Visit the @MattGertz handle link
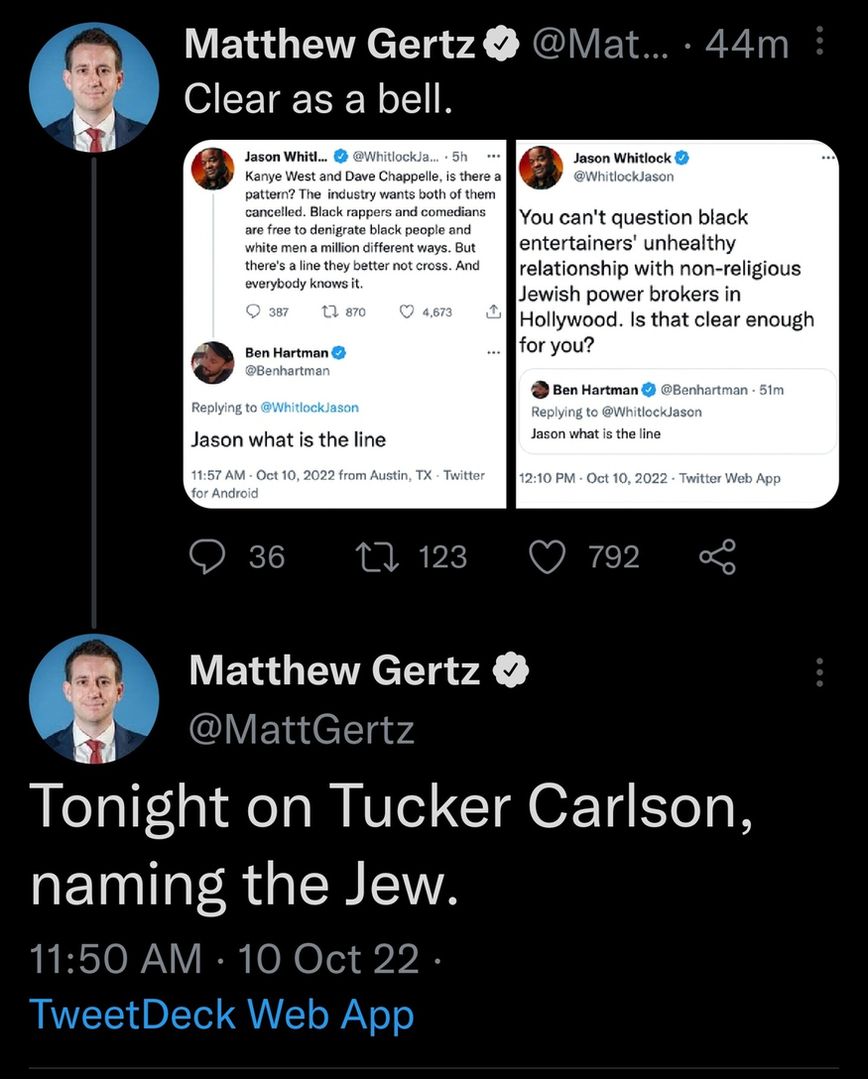 point(301,730)
